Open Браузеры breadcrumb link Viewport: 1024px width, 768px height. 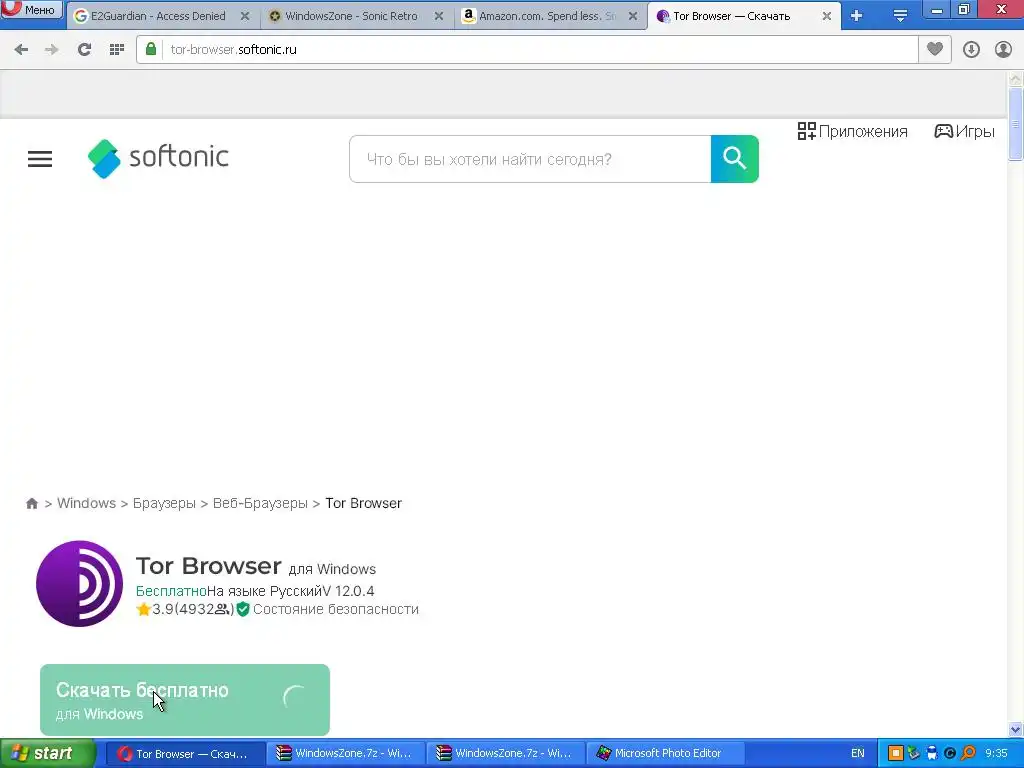pyautogui.click(x=164, y=504)
